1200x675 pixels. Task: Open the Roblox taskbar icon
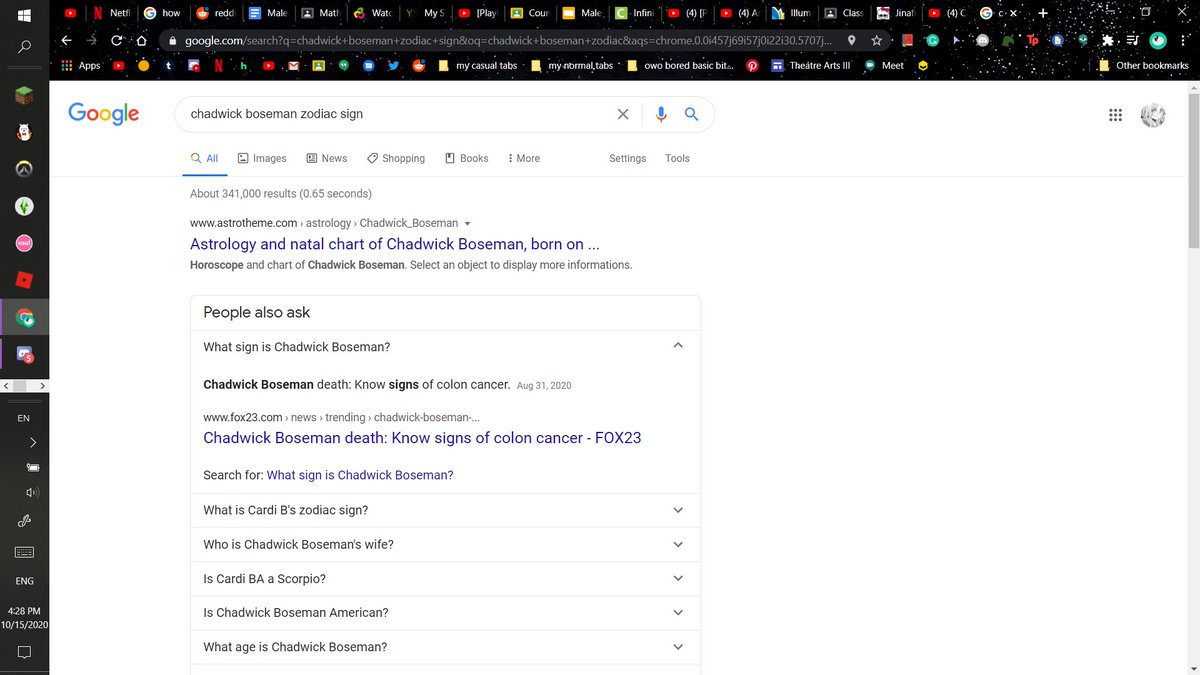point(24,279)
